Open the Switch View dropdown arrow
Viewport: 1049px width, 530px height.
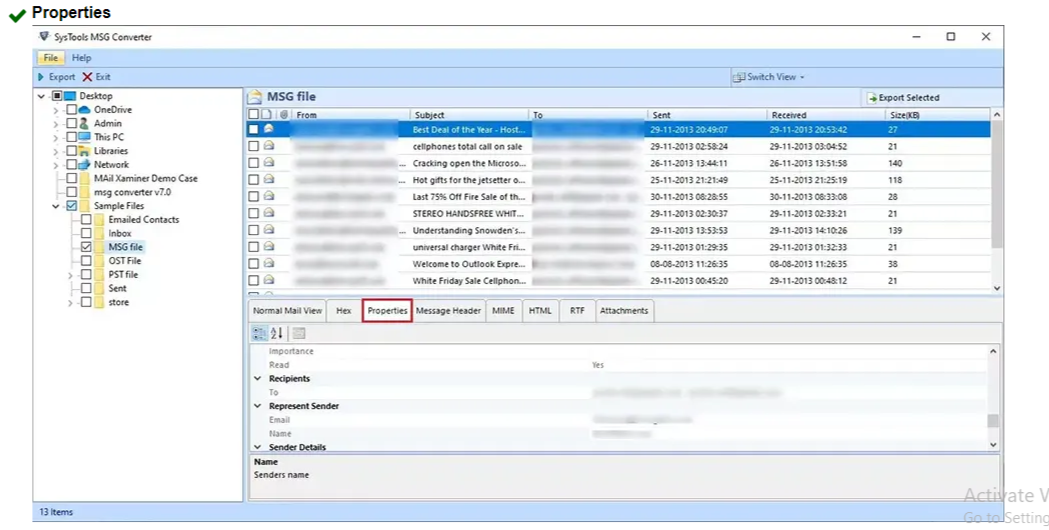[x=802, y=77]
